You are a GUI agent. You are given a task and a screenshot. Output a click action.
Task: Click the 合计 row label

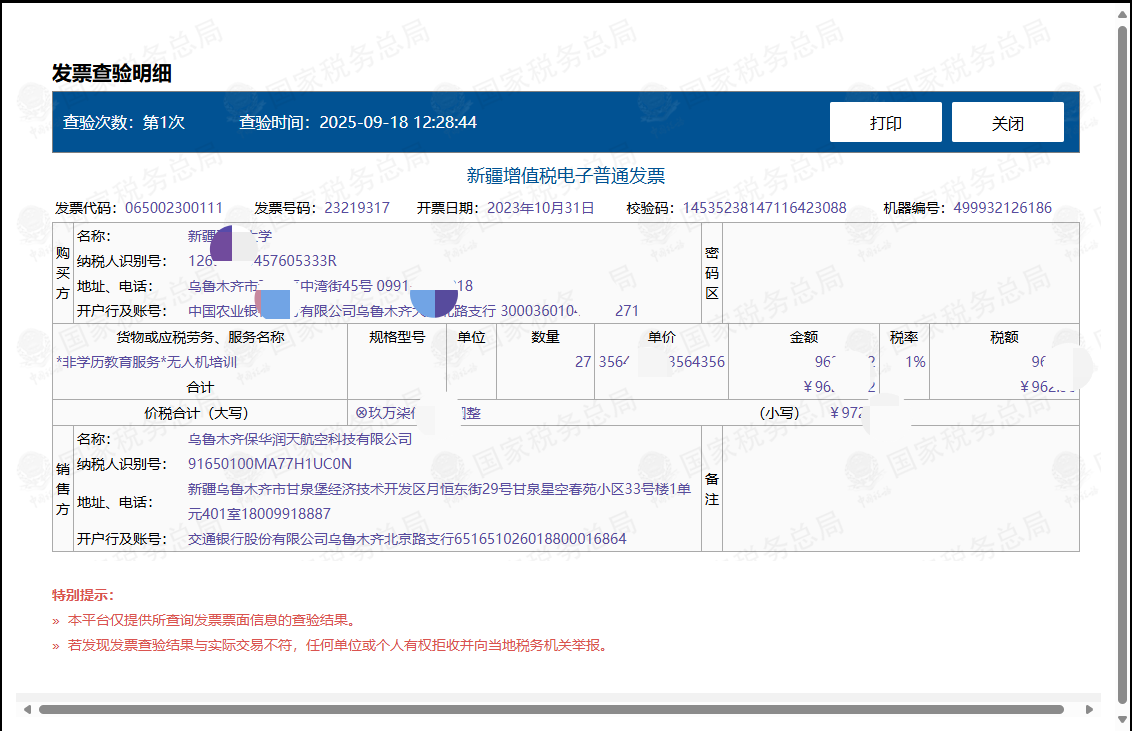click(x=200, y=388)
